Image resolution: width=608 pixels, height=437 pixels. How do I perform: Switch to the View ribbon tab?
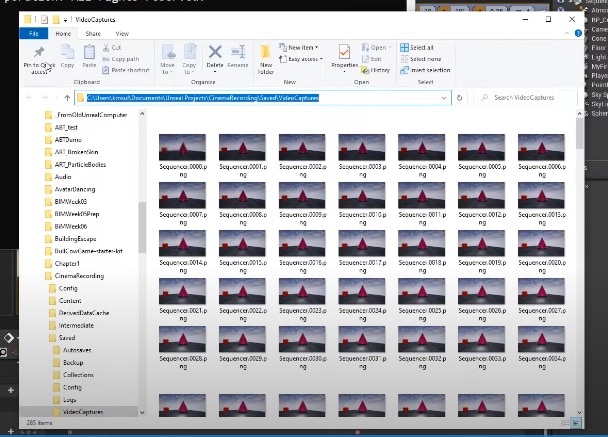[122, 34]
